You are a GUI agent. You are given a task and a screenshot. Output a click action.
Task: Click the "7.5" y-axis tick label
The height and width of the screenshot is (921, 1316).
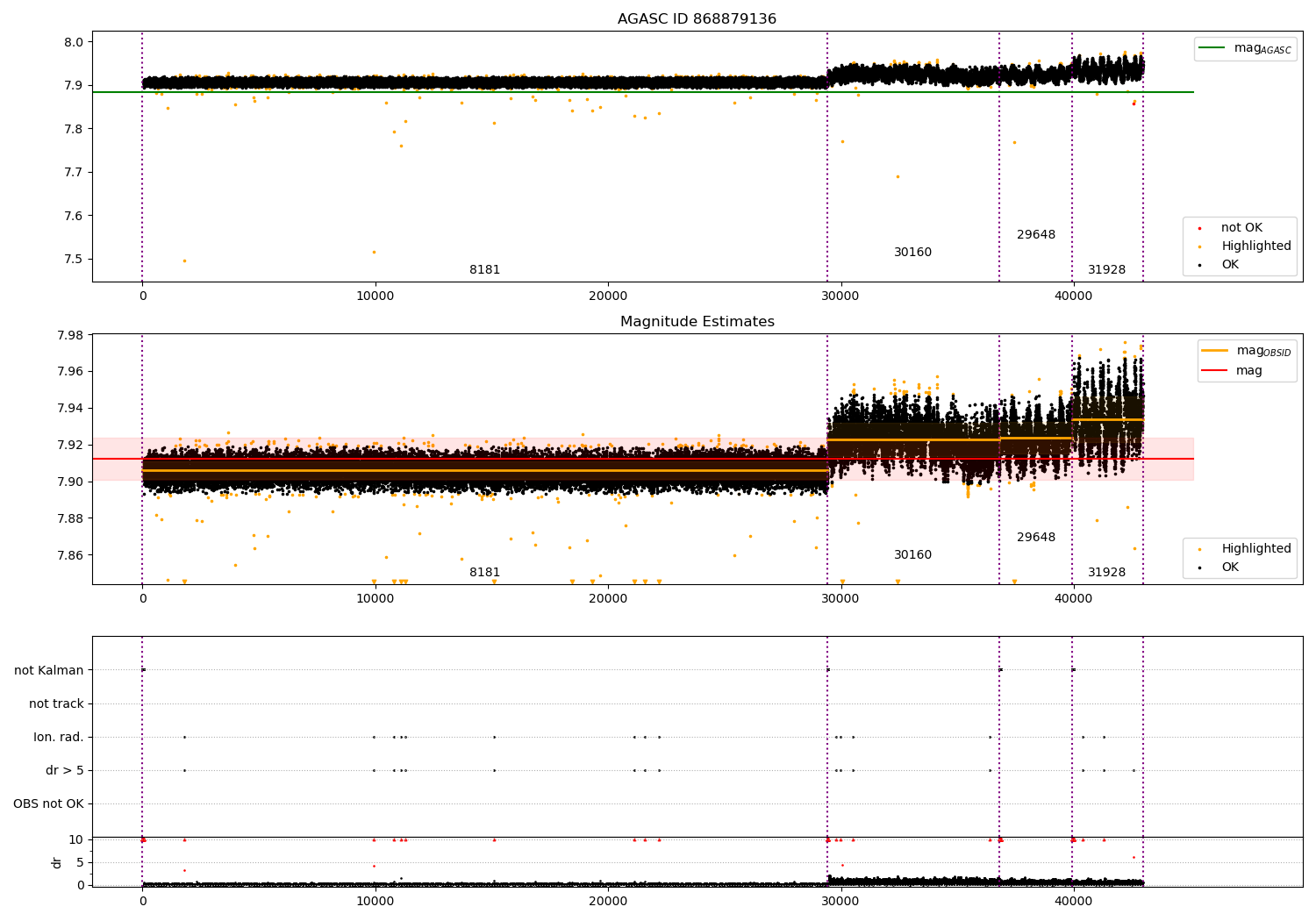[74, 260]
